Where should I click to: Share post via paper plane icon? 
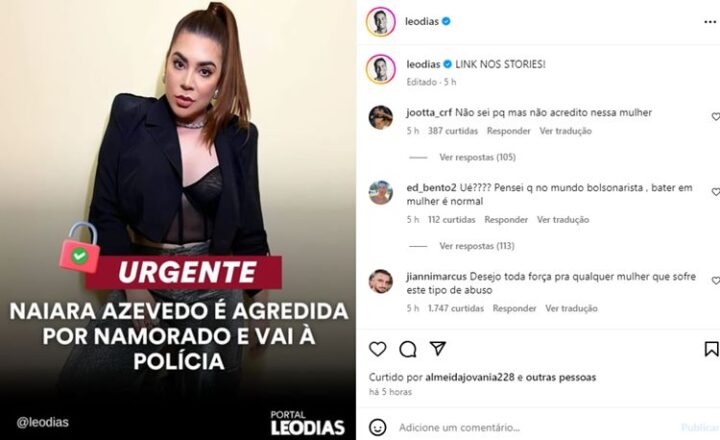coord(438,349)
